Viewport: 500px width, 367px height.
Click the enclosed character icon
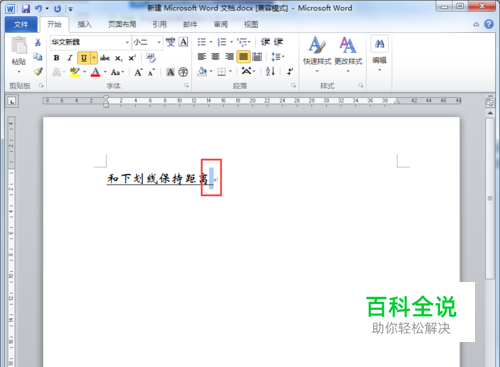[183, 72]
